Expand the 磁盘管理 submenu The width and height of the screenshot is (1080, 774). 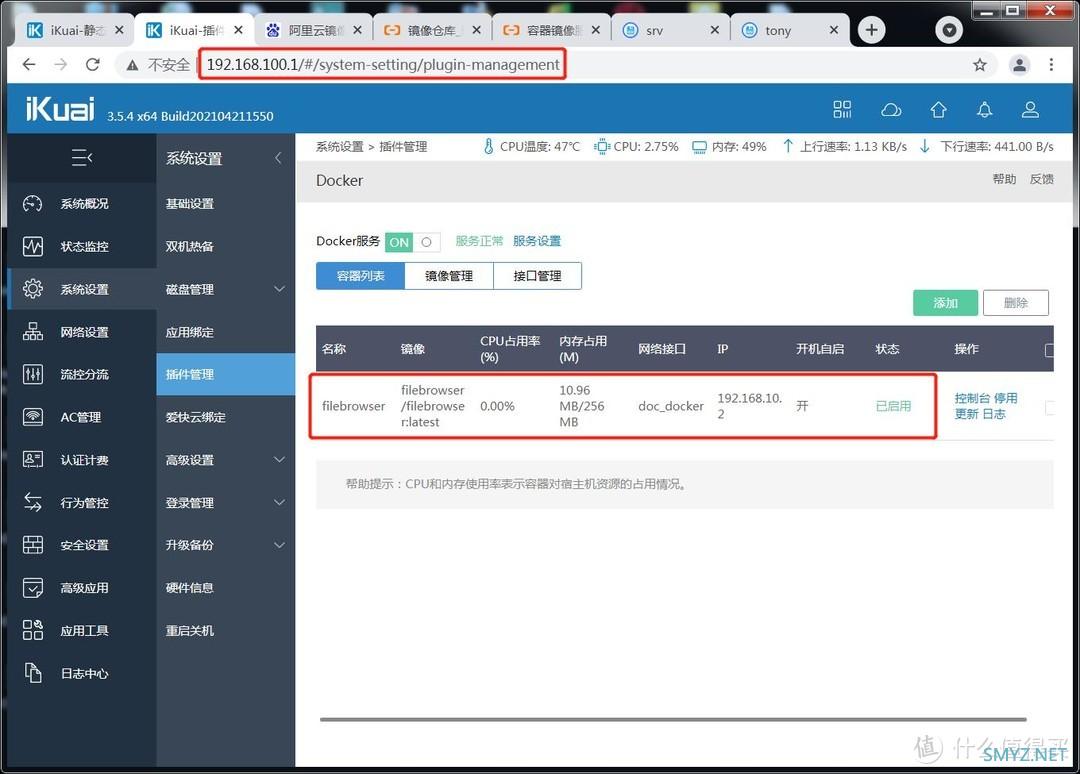click(279, 289)
